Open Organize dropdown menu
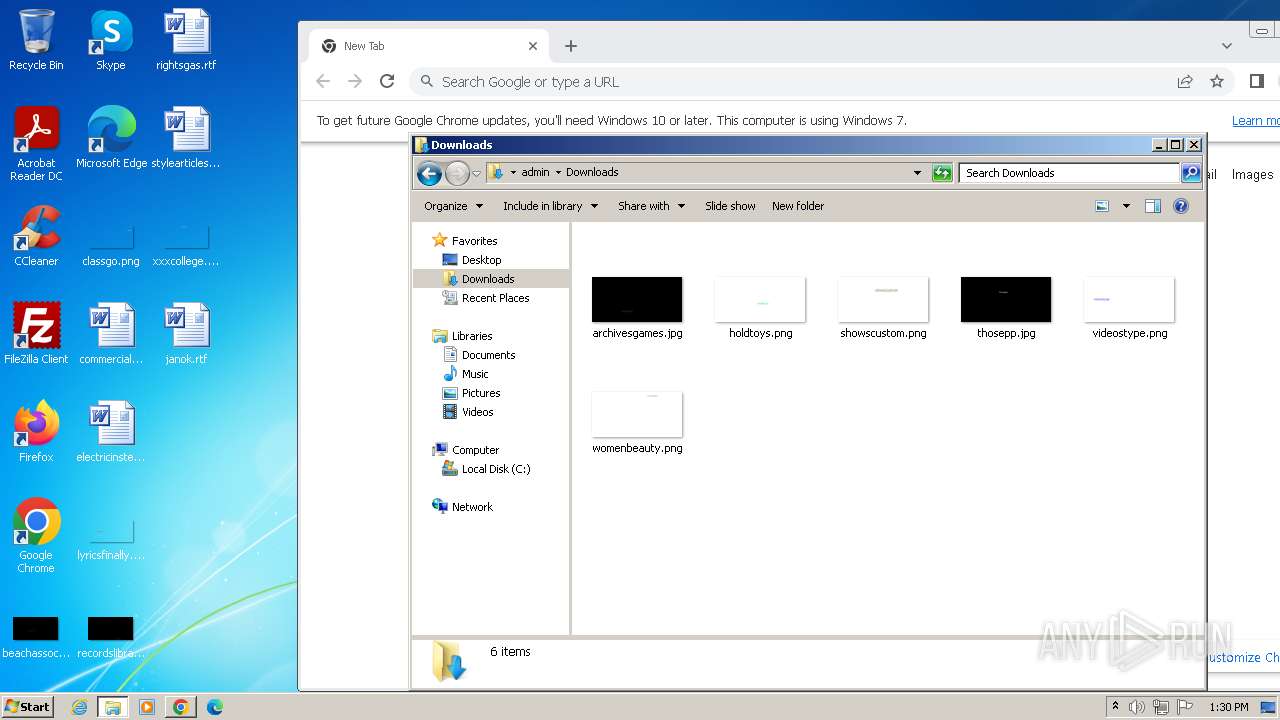1280x720 pixels. point(454,206)
